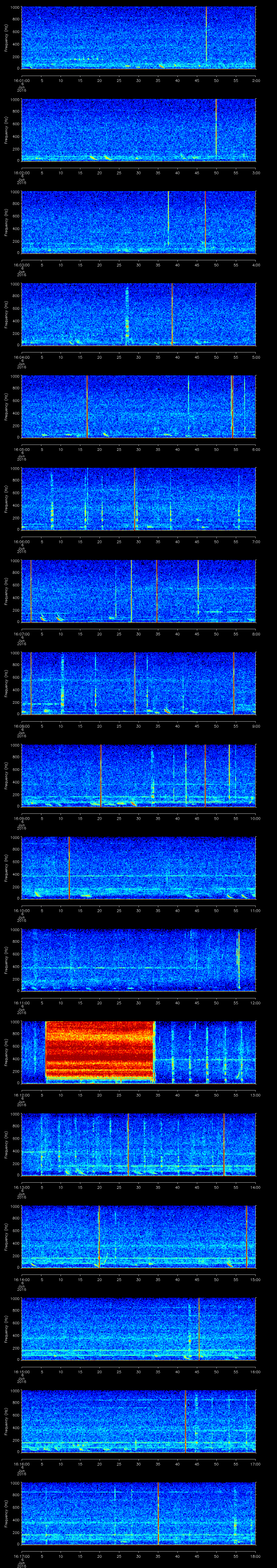
Task: Select the red line near 20 s in the 16:09:00 panel
Action: (101, 775)
